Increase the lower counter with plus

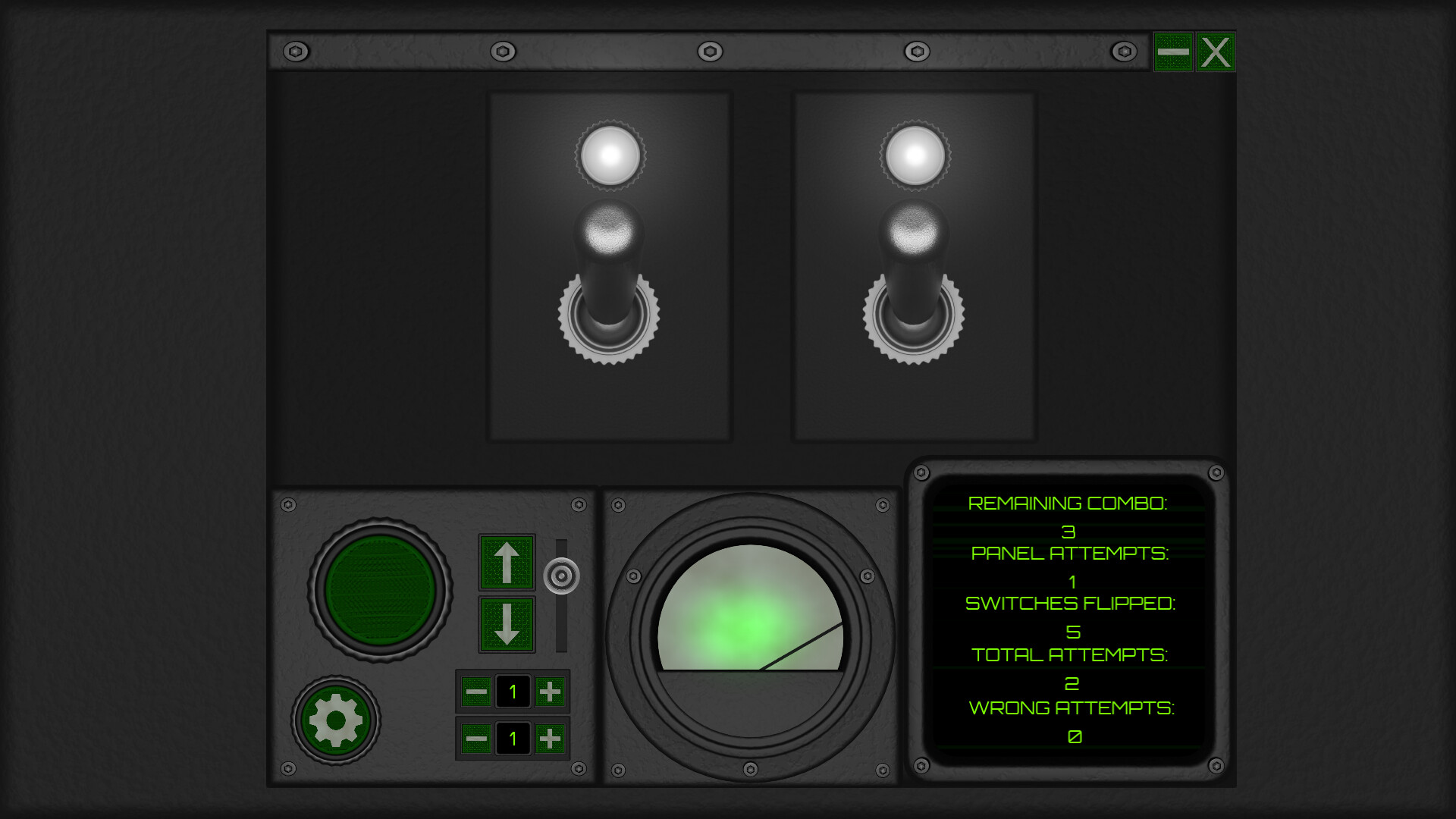(550, 738)
